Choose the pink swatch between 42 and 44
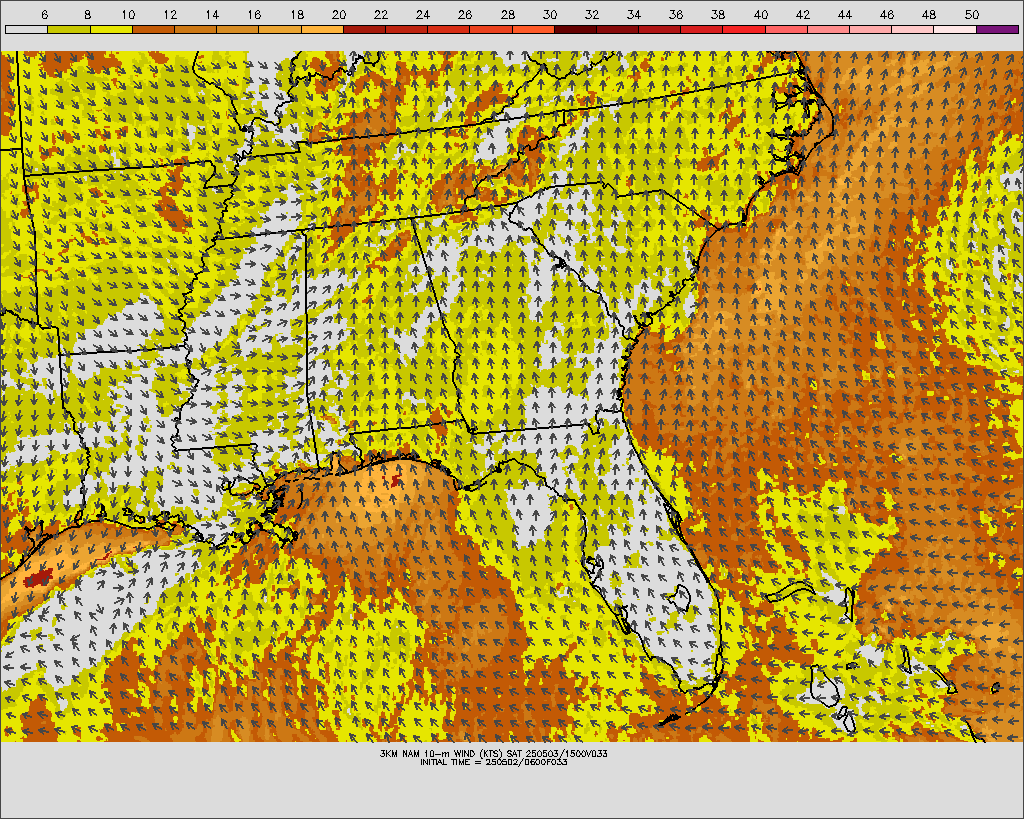 pyautogui.click(x=829, y=29)
